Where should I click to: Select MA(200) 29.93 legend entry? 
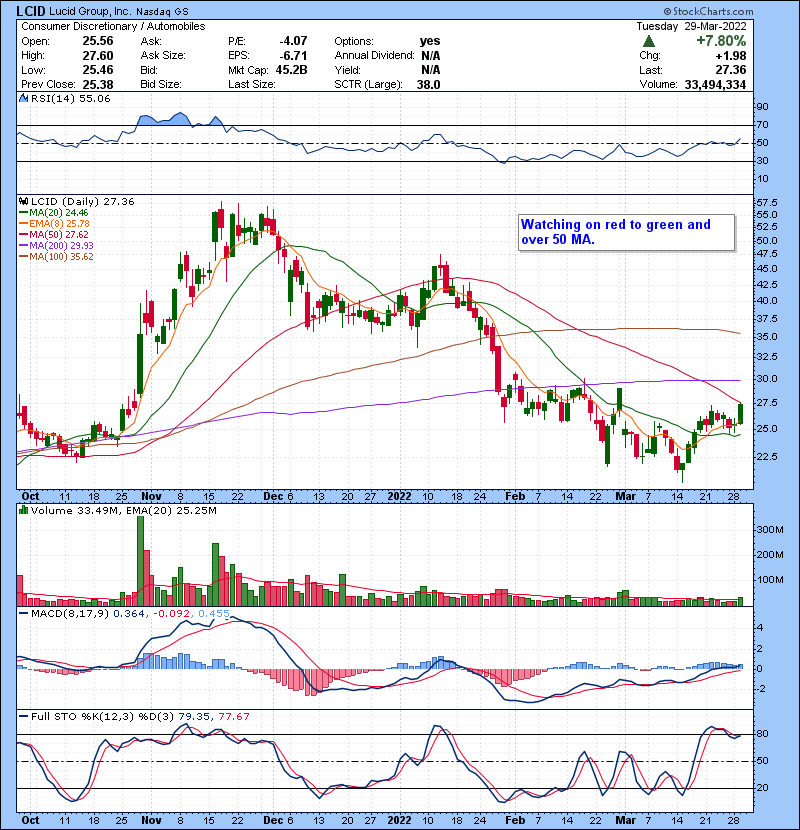click(56, 246)
